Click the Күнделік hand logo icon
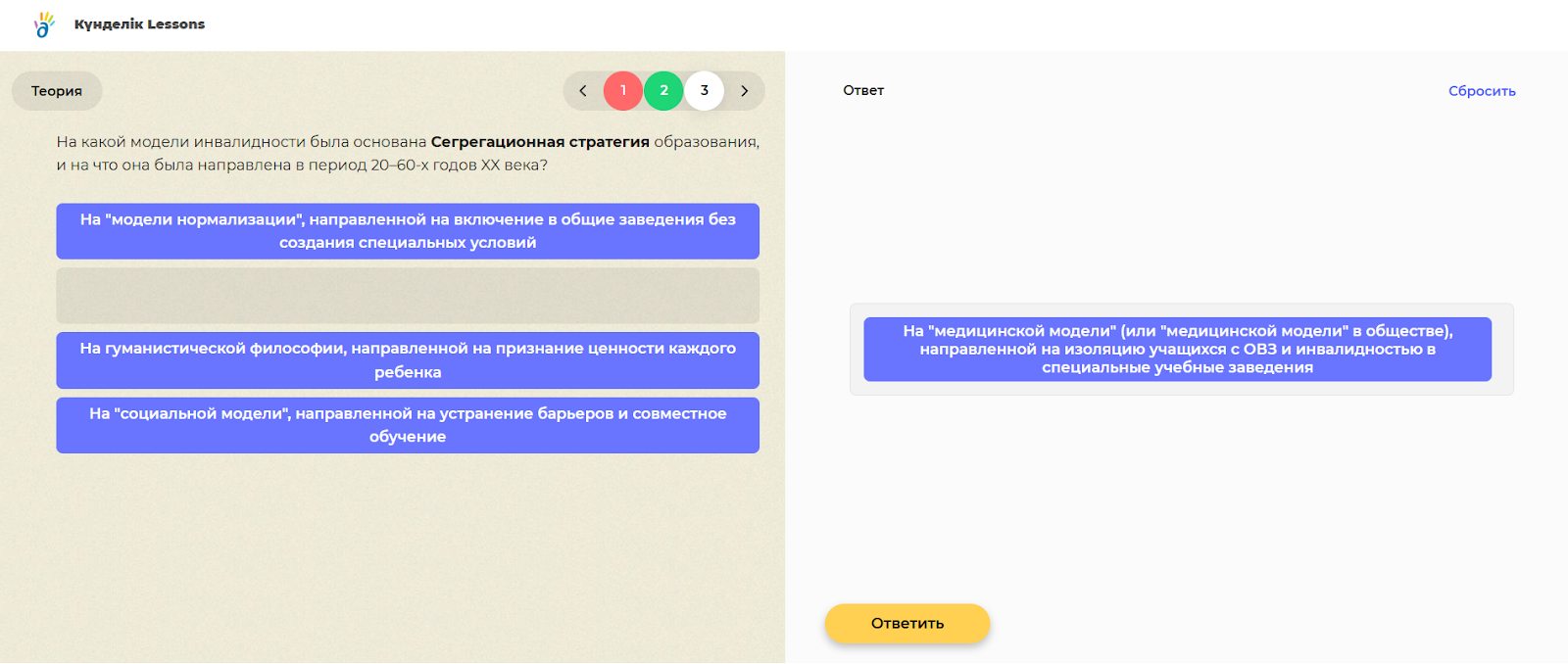Screen dimensions: 1568x664 [44, 24]
